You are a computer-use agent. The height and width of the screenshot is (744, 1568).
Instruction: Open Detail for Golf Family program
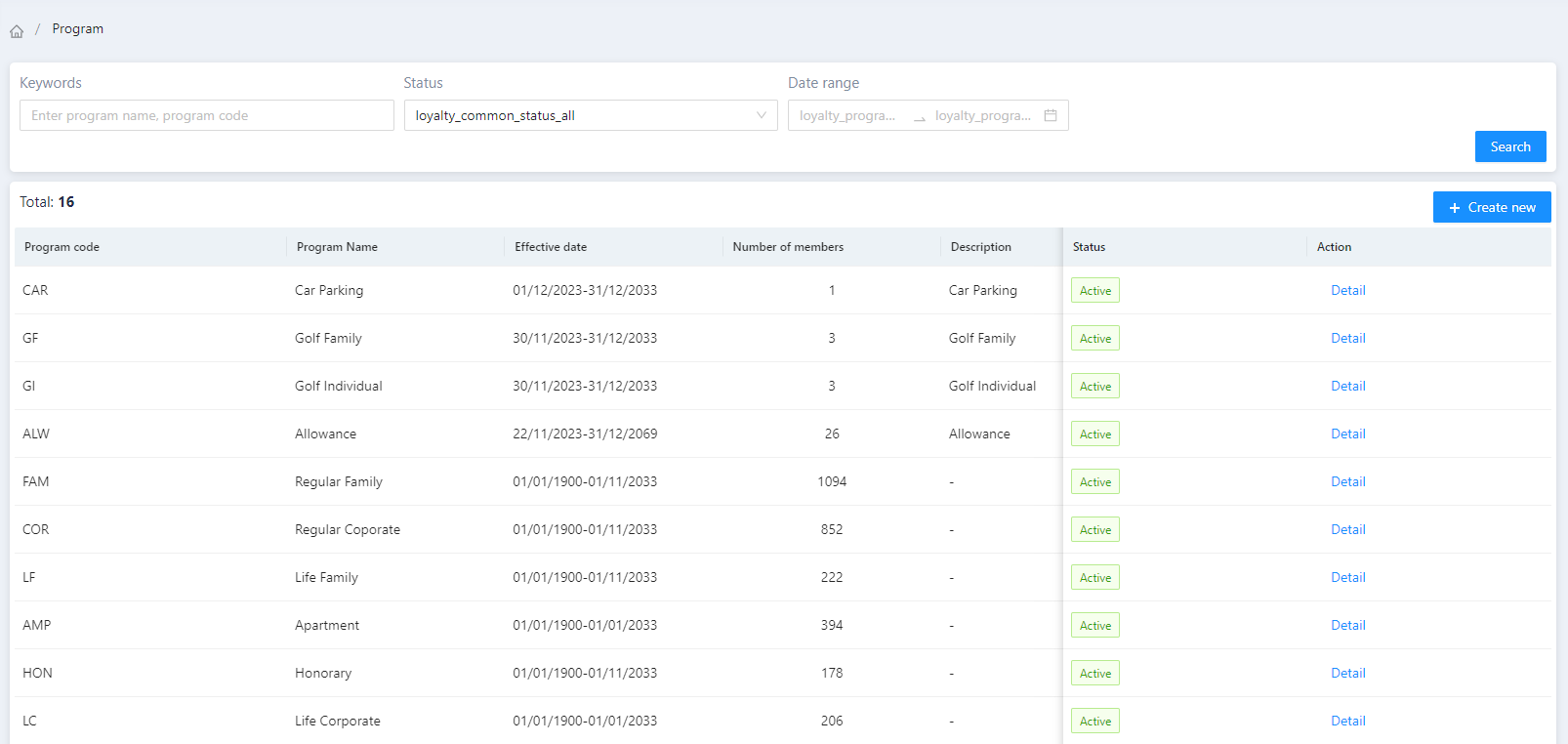tap(1347, 338)
